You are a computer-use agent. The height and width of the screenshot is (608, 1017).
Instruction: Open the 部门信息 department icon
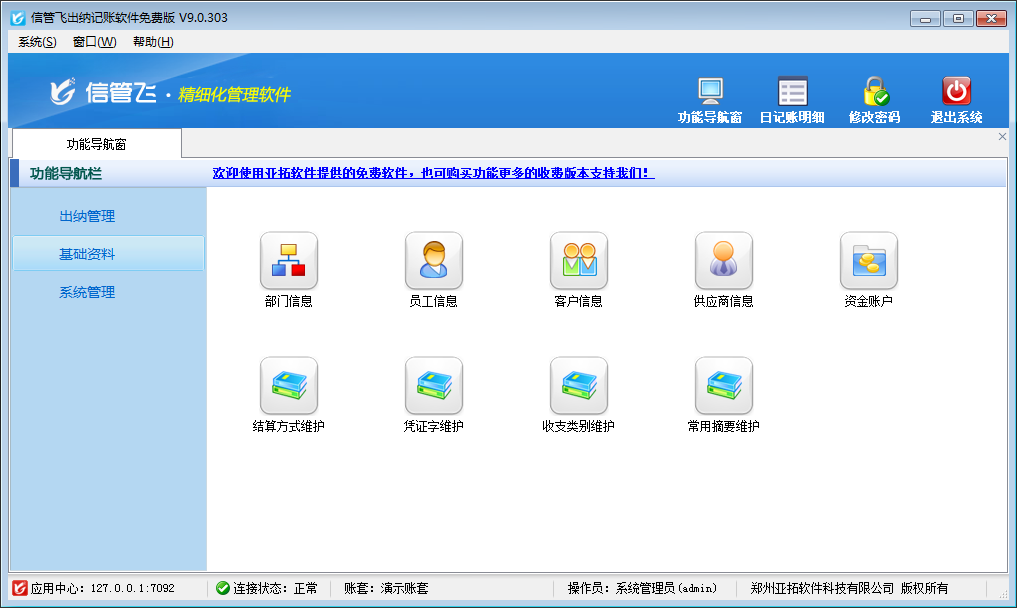coord(288,261)
